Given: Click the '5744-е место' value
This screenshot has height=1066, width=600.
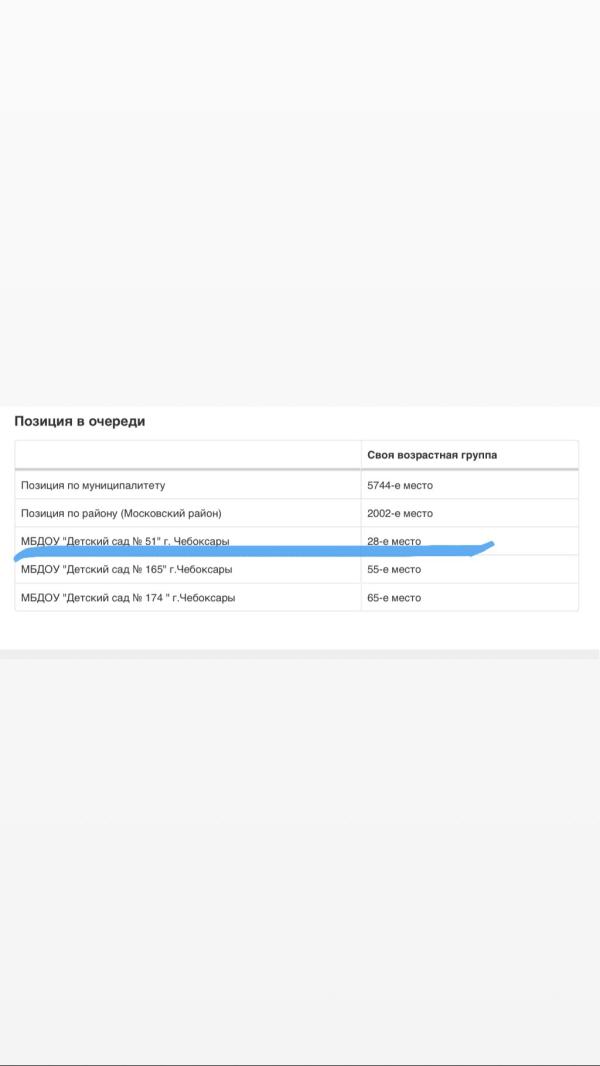Looking at the screenshot, I should tap(400, 485).
